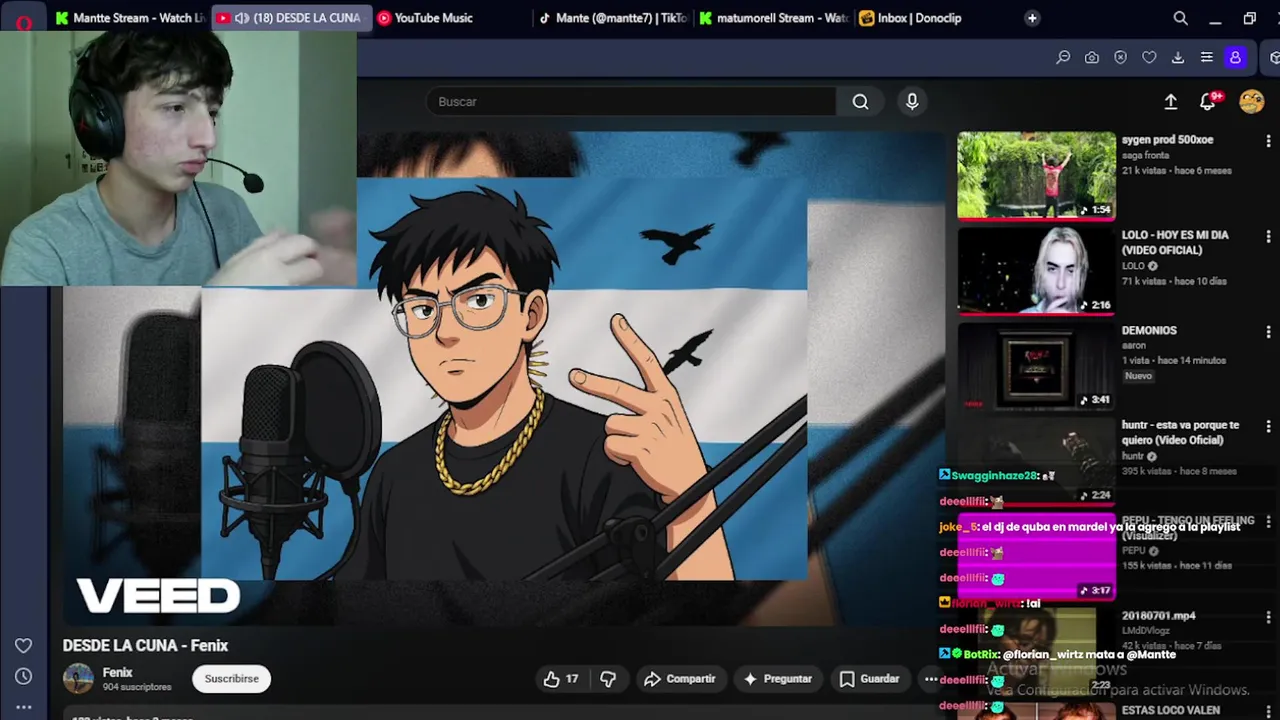Open options menu for LOLO - HOY ES MI DIA
Screen dimensions: 1280x720
click(1268, 237)
